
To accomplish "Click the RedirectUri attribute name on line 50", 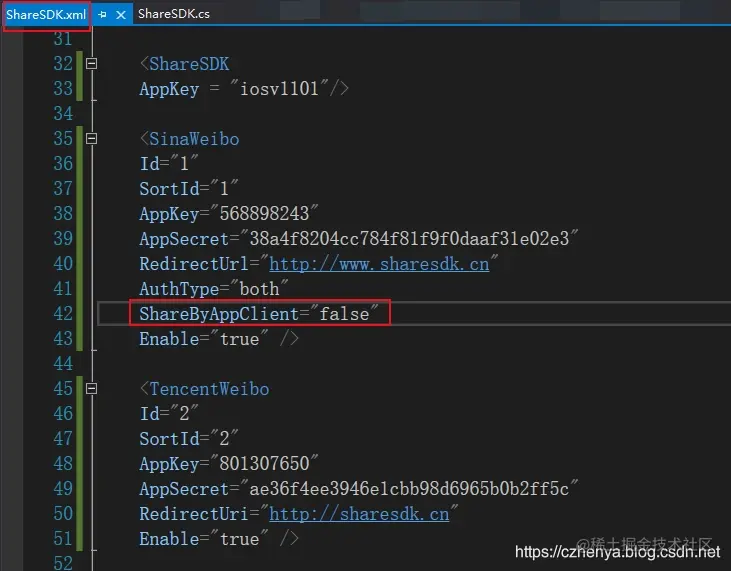I will pyautogui.click(x=193, y=514).
